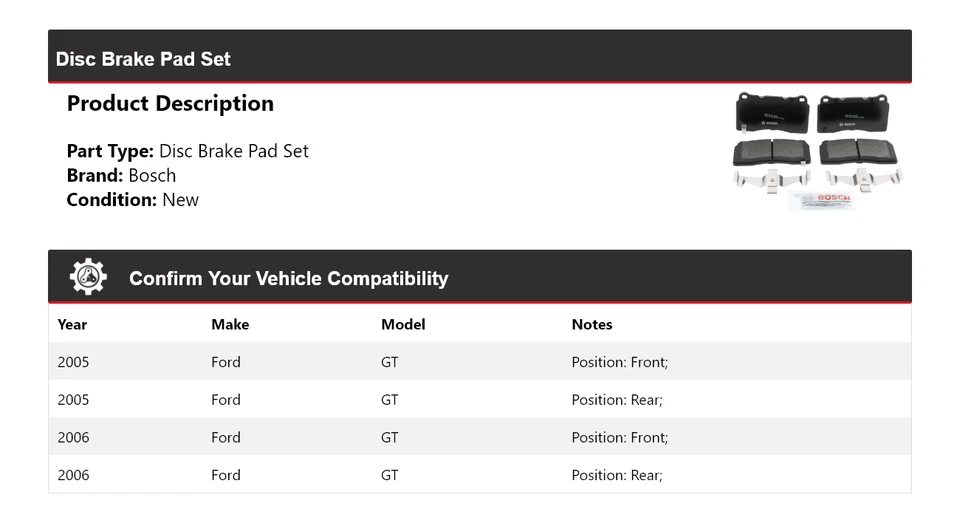
Task: Click the Brand: Bosch text
Action: coord(121,175)
